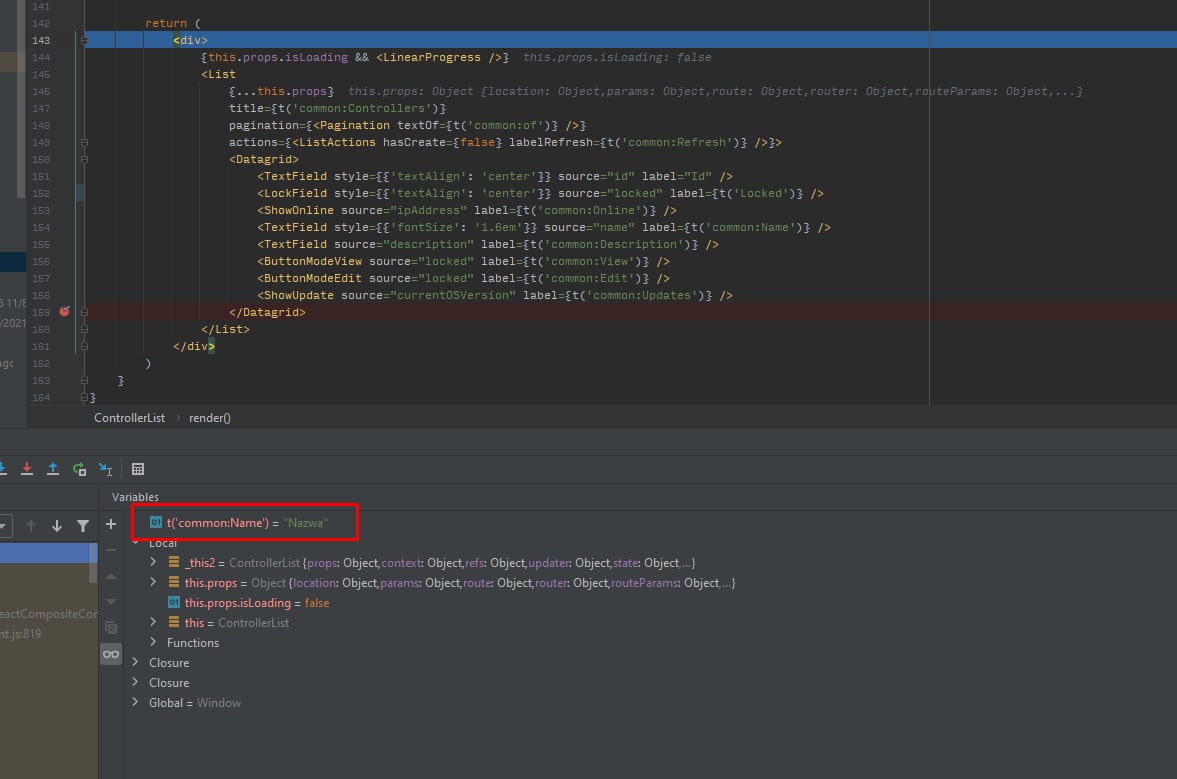Select the this.props.isLoading variable row
This screenshot has width=1177, height=779.
[x=256, y=603]
